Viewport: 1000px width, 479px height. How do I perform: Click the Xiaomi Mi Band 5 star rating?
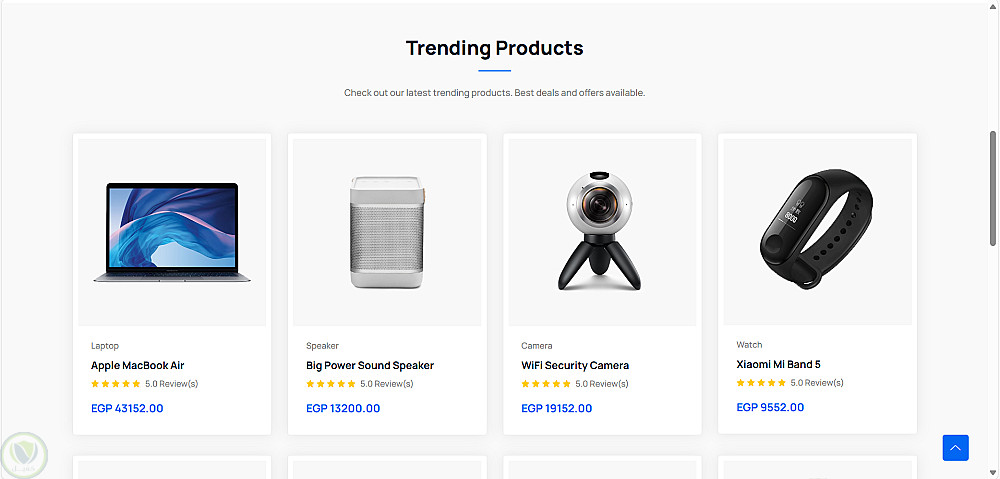coord(761,383)
